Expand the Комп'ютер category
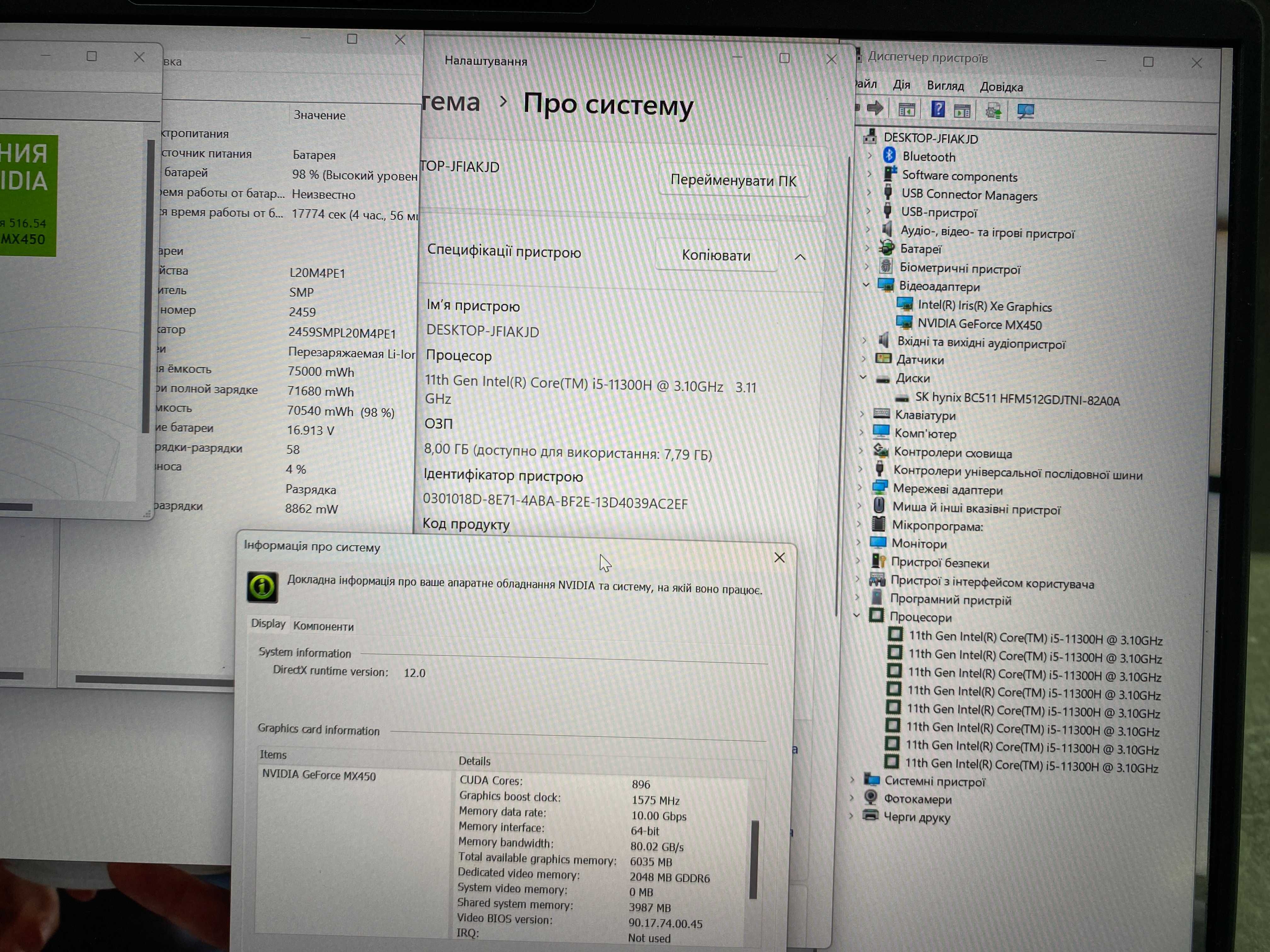Screen dimensions: 1270x952 tap(861, 432)
